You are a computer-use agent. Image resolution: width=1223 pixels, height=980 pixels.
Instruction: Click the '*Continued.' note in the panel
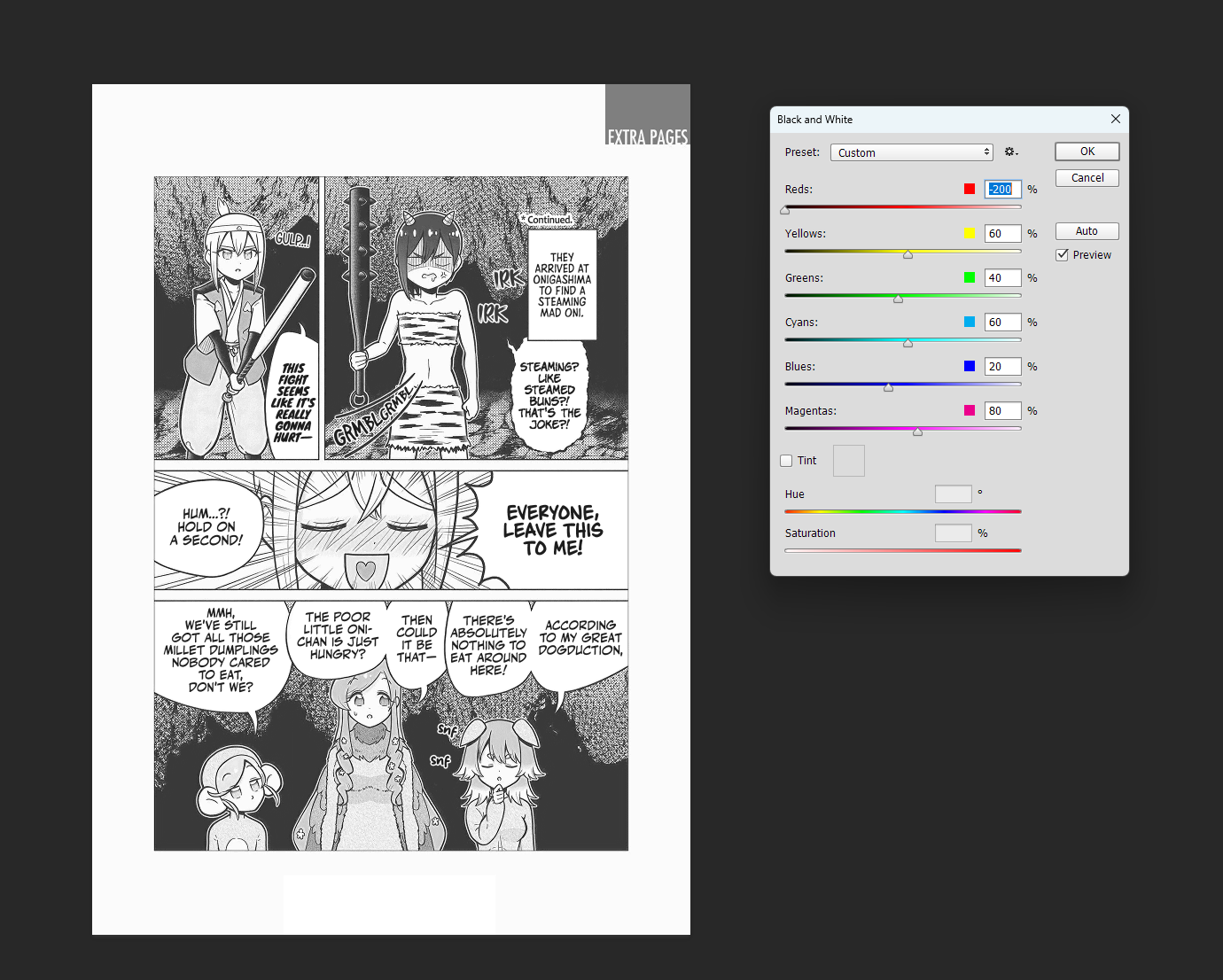coord(547,219)
